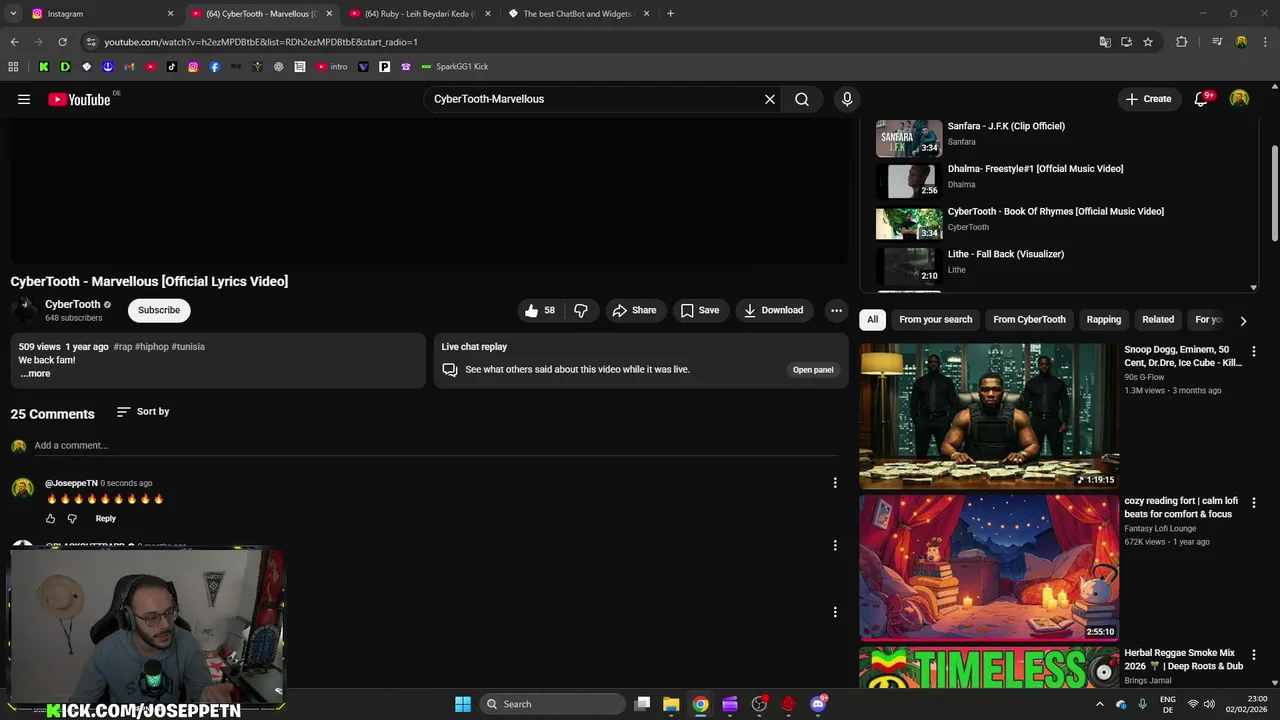Viewport: 1280px width, 720px height.
Task: Open TikTok bookmark in bookmarks bar
Action: [x=172, y=67]
